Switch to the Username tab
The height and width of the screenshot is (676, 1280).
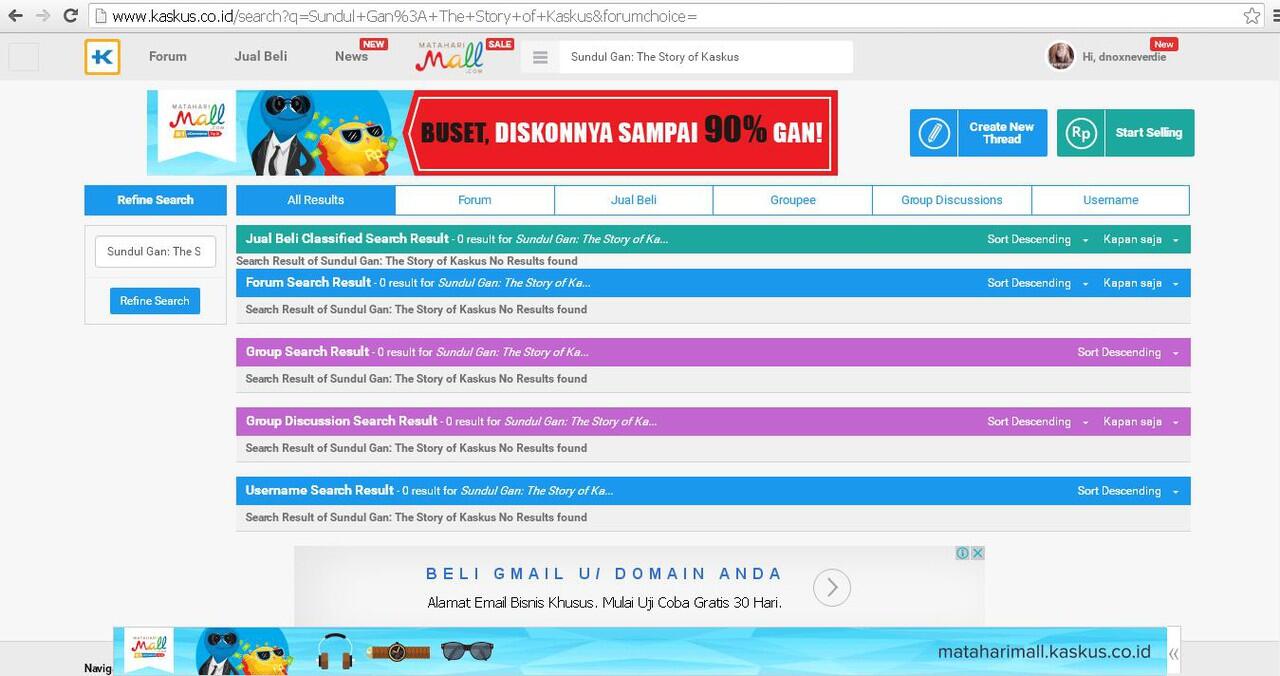click(1111, 200)
